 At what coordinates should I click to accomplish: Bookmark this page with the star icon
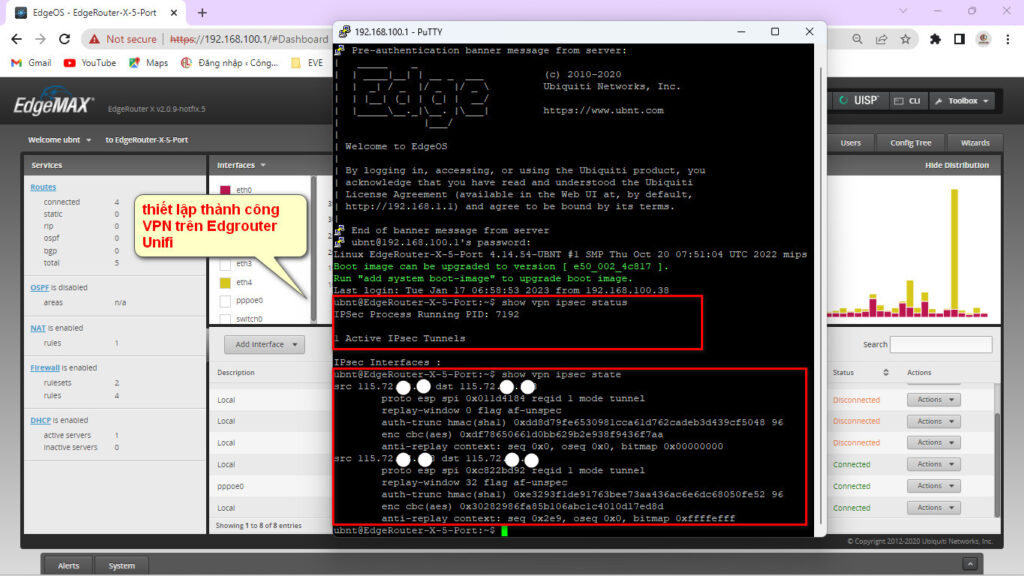pos(905,39)
